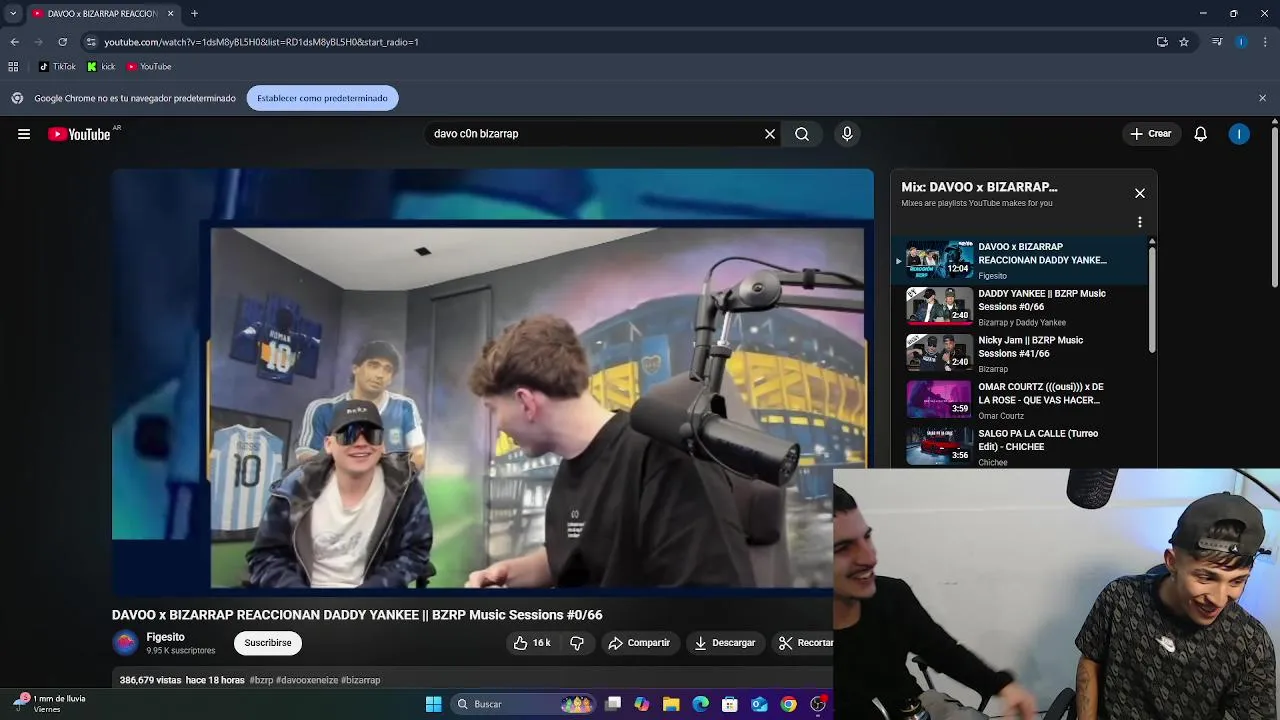Image resolution: width=1280 pixels, height=720 pixels.
Task: Click the Crear button
Action: tap(1150, 134)
